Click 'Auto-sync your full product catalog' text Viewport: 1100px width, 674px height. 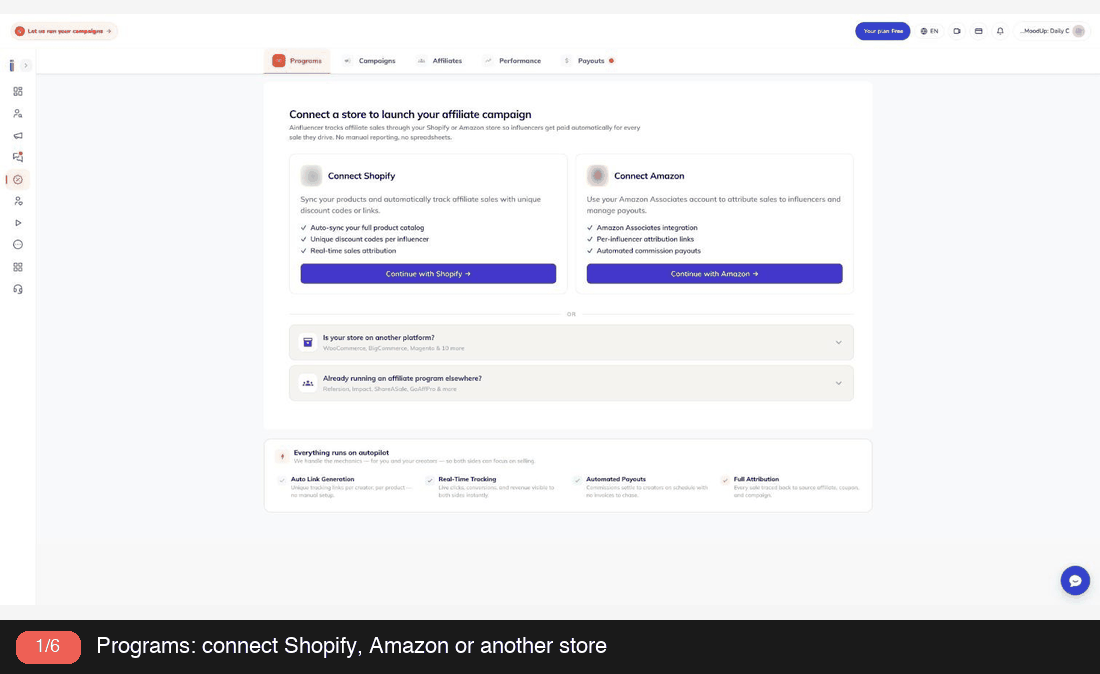click(367, 228)
